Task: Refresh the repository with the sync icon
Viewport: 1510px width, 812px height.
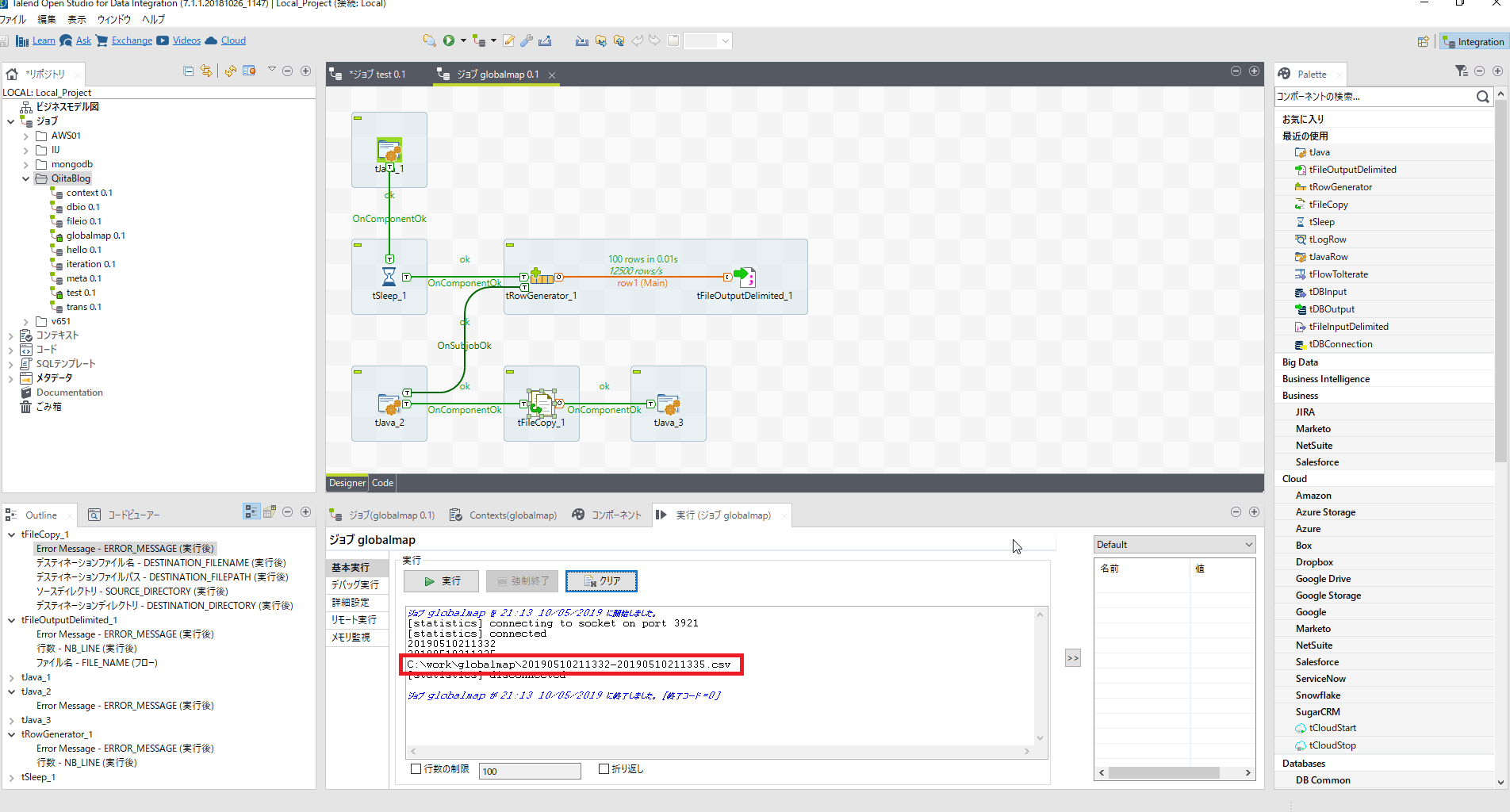Action: tap(230, 71)
